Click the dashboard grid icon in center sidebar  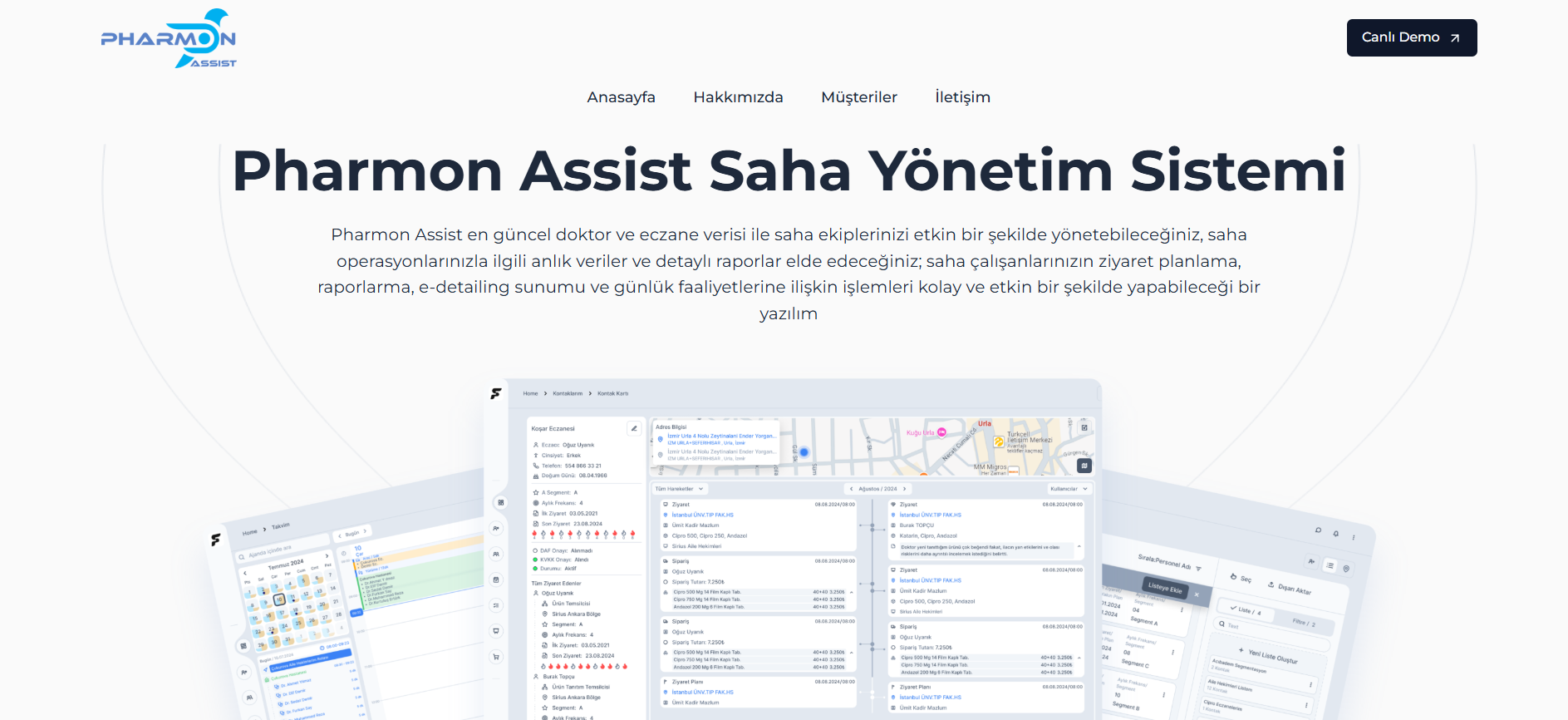pos(500,502)
